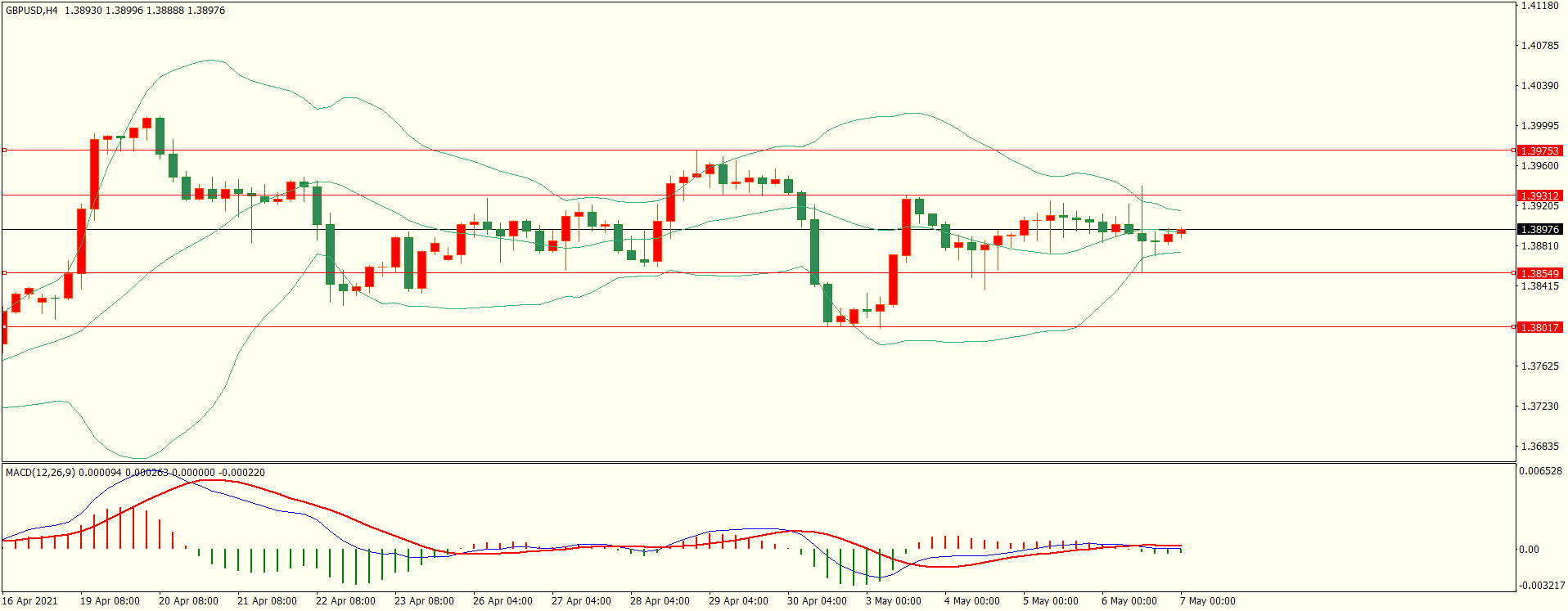The image size is (1568, 611).
Task: Click the 1.38017 price level tag
Action: (1539, 327)
